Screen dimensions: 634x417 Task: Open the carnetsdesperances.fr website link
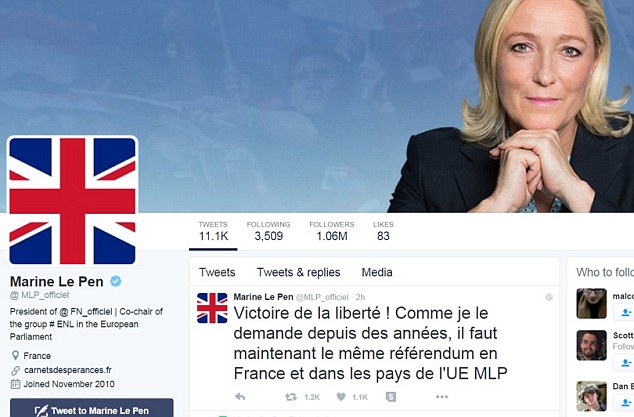(68, 370)
